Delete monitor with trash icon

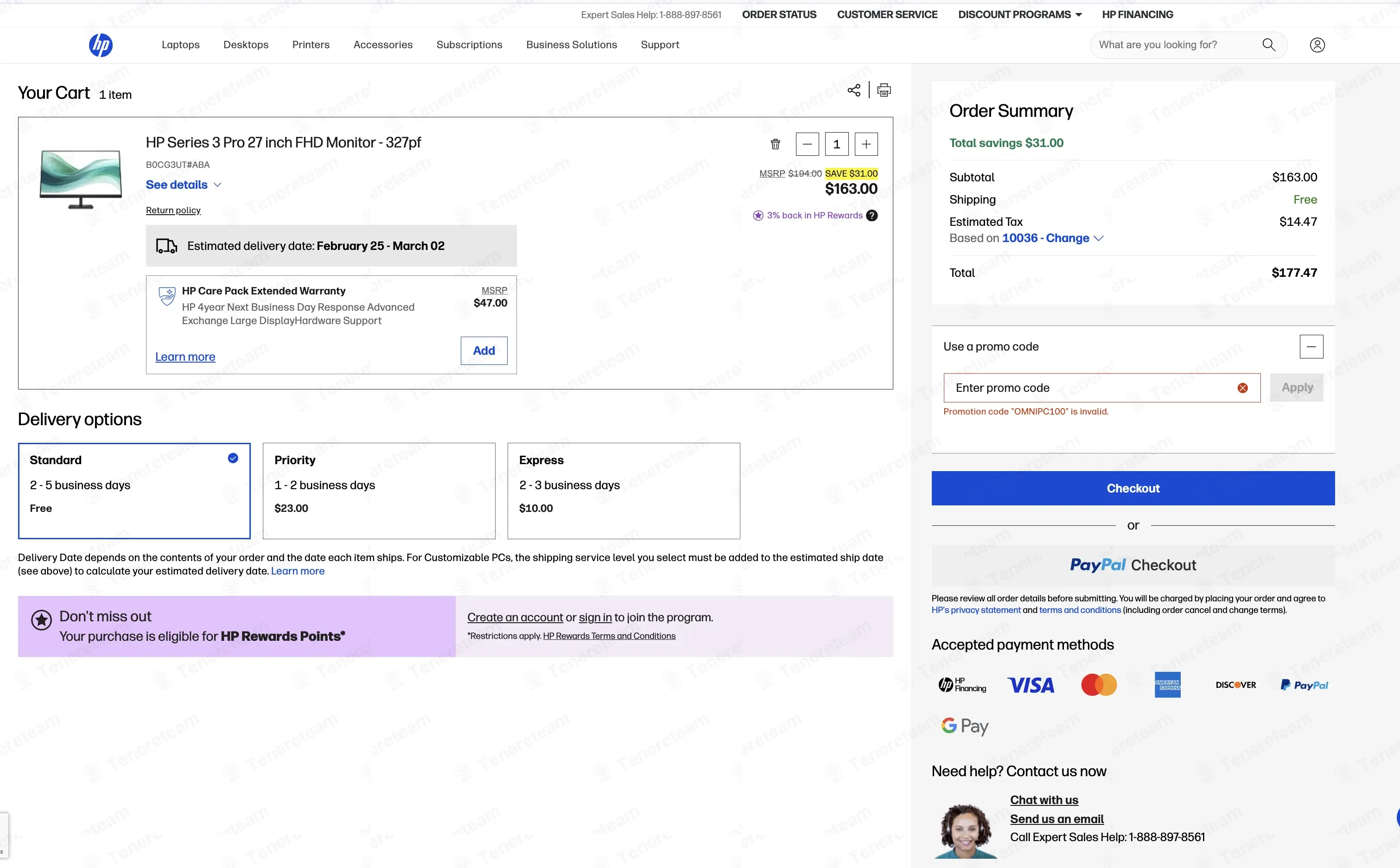(775, 144)
